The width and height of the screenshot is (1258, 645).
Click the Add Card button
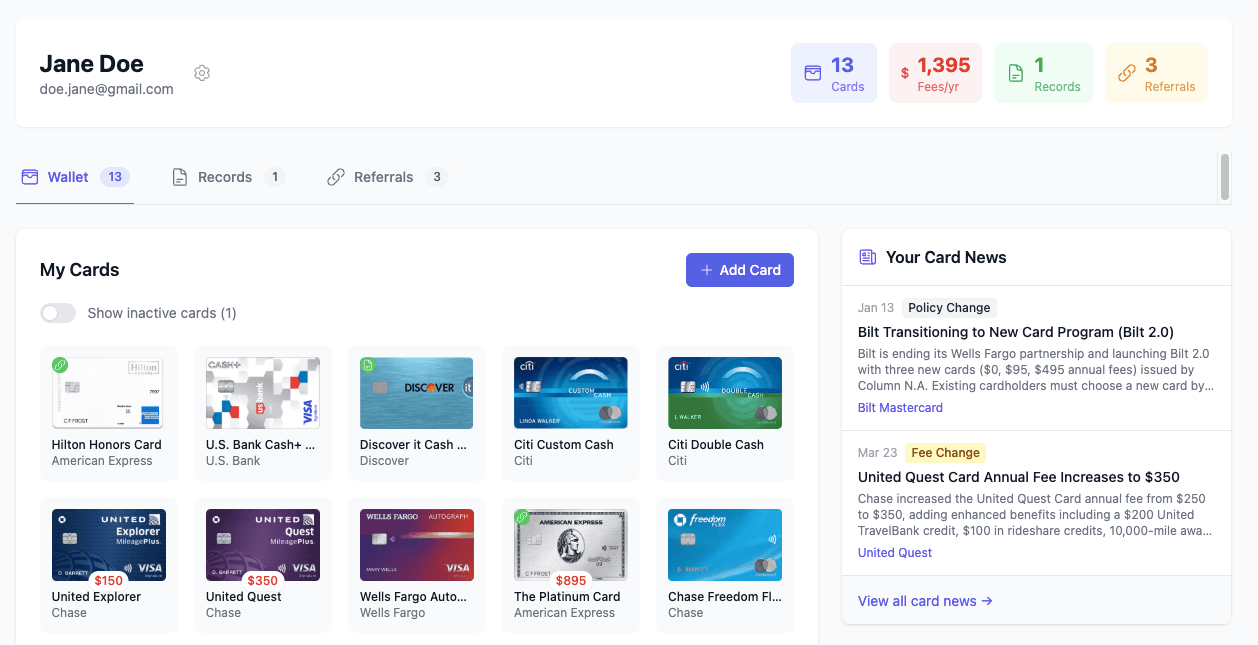point(739,269)
